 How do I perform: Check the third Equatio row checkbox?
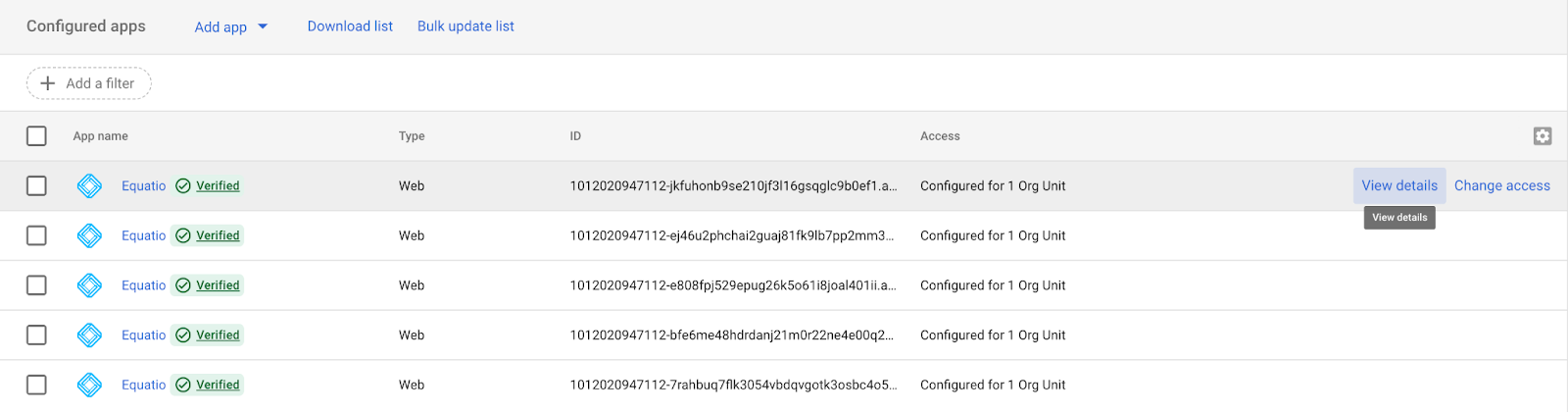pos(36,285)
